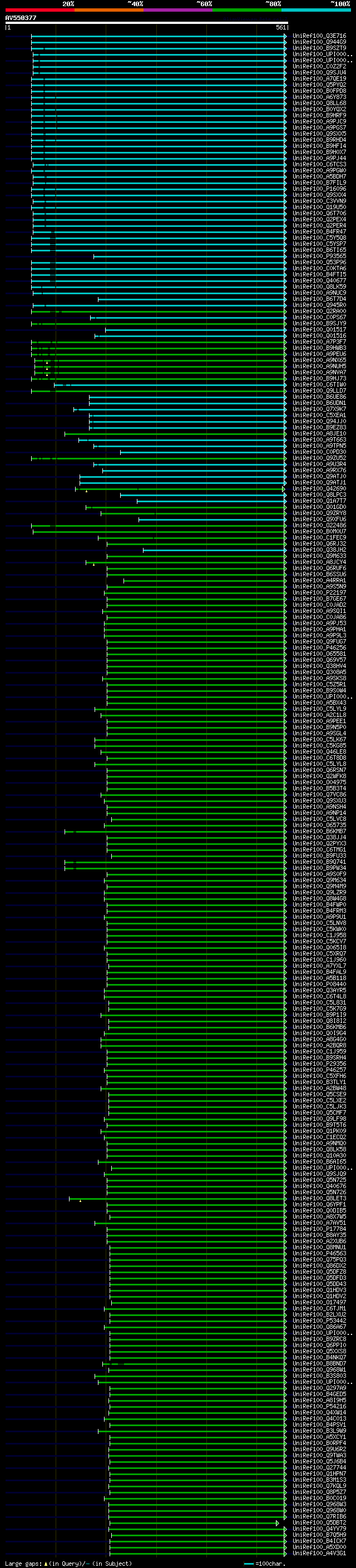Select hit label UniRef100_B4FR47

319,231
